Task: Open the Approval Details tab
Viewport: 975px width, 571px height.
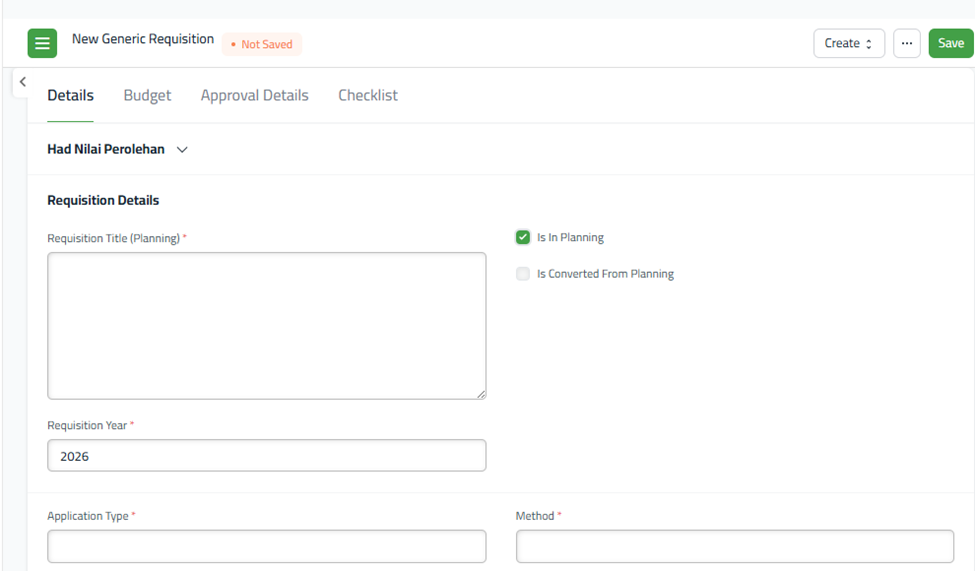Action: (254, 96)
